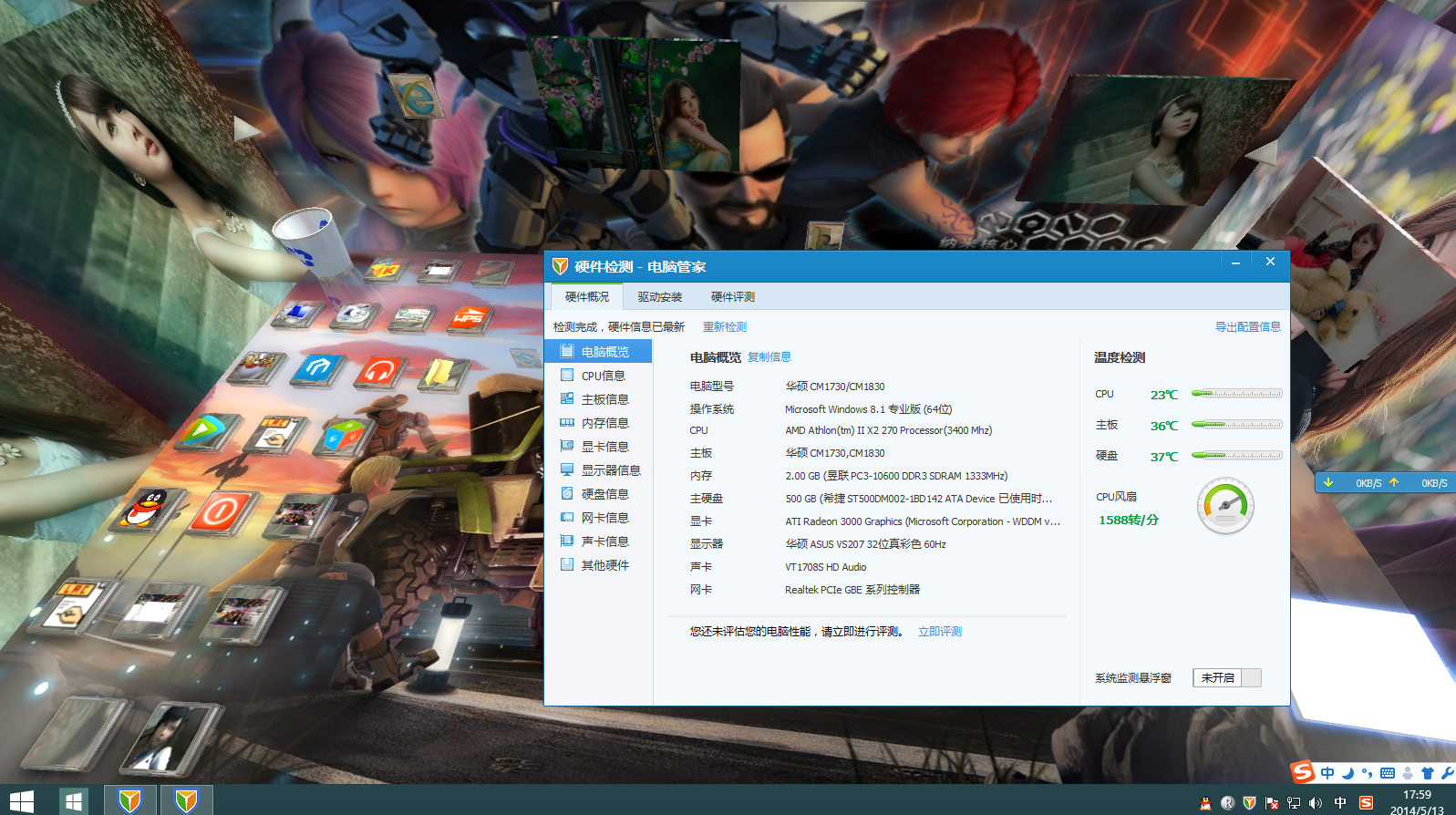
Task: Launch the green play-arrow video app tile
Action: point(206,430)
